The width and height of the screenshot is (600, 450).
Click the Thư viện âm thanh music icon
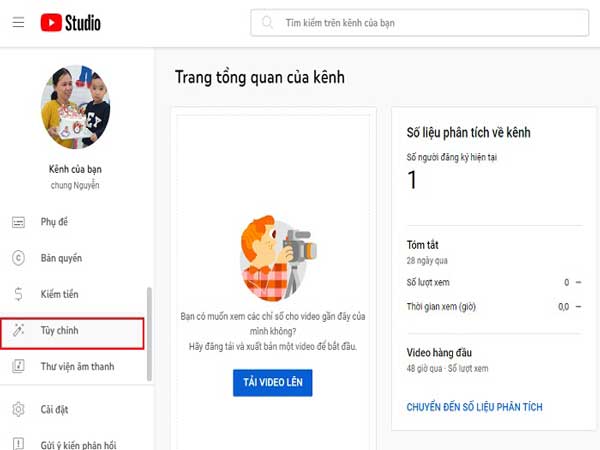18,366
